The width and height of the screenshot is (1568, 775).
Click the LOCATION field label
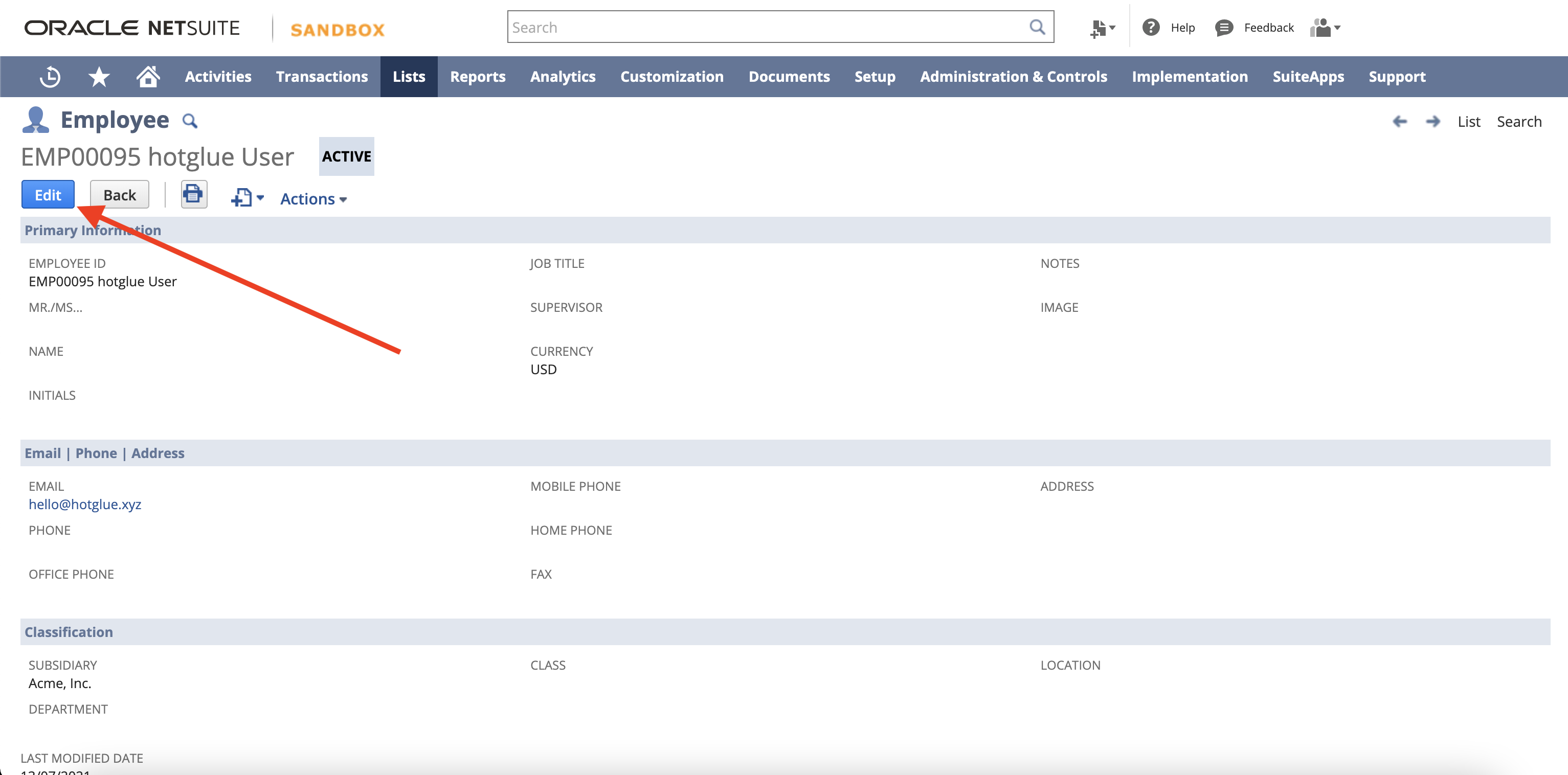point(1070,666)
